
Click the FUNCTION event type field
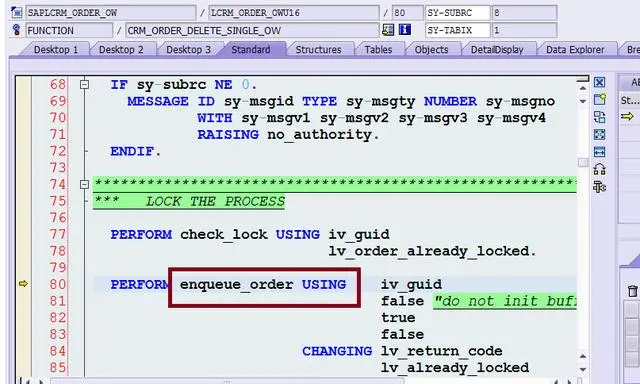(x=69, y=30)
